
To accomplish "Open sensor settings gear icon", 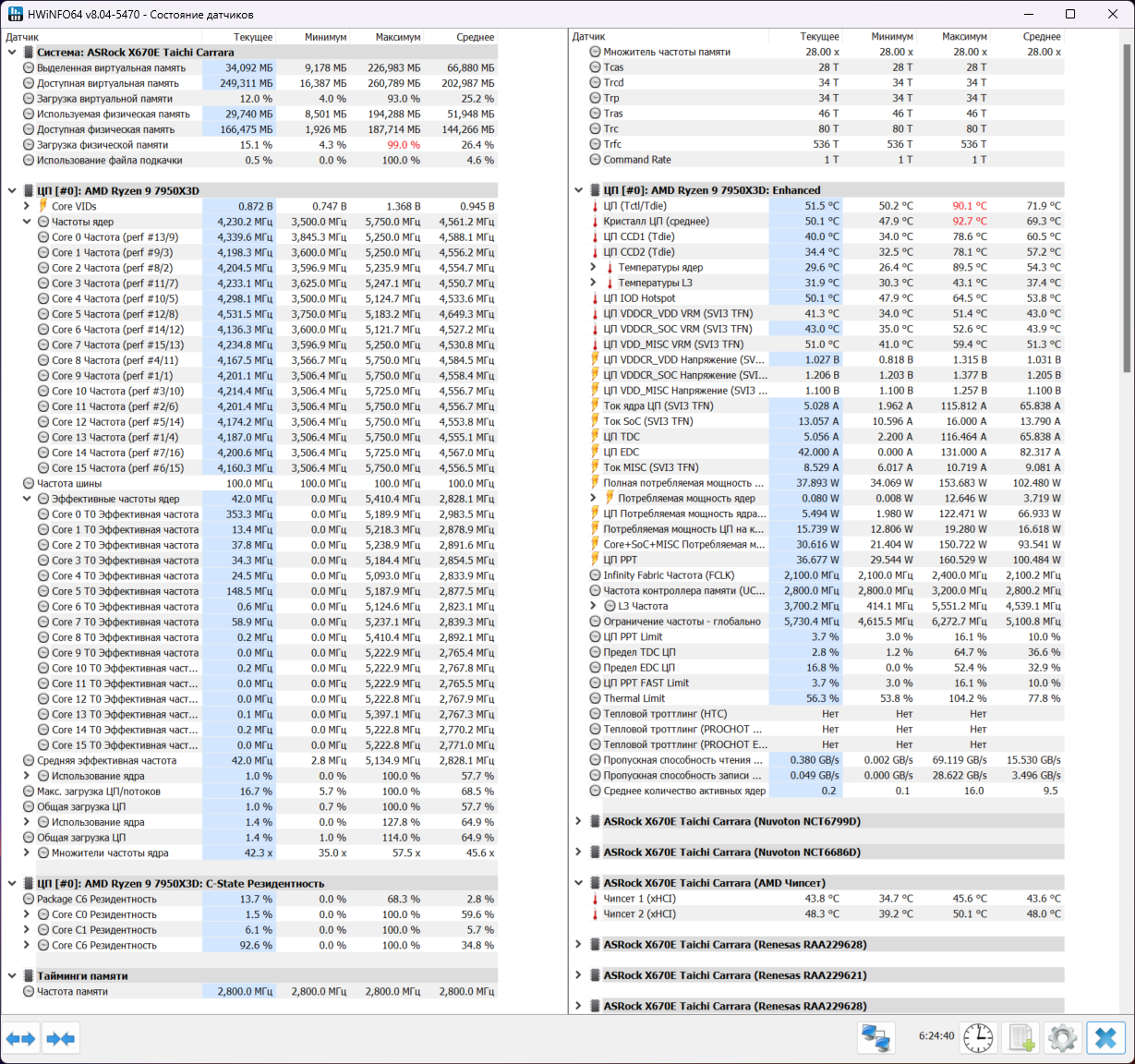I will [x=1062, y=1038].
